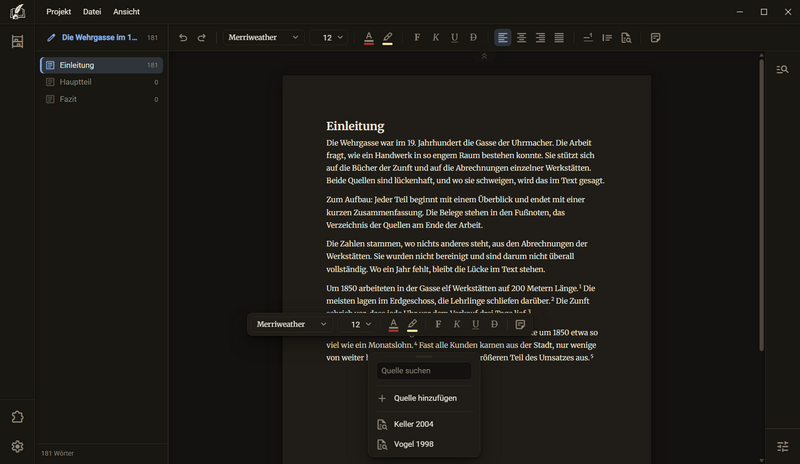Click the undo arrow in top toolbar
Image resolution: width=800 pixels, height=464 pixels.
[x=183, y=38]
